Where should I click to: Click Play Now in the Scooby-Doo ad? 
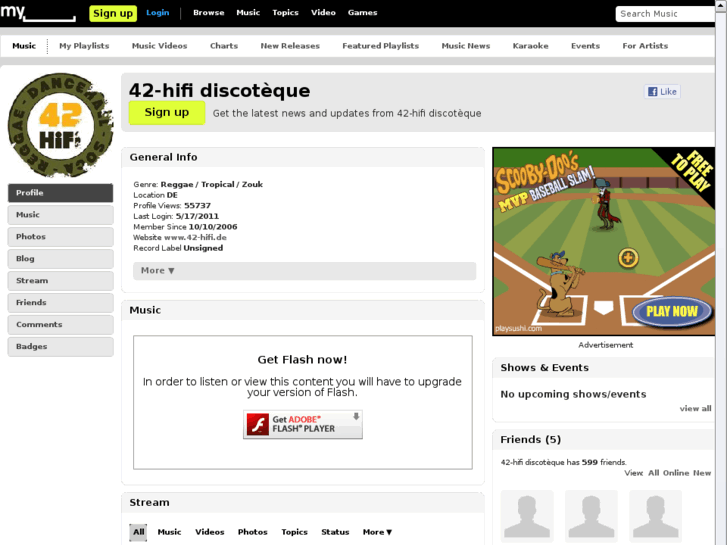(x=672, y=311)
